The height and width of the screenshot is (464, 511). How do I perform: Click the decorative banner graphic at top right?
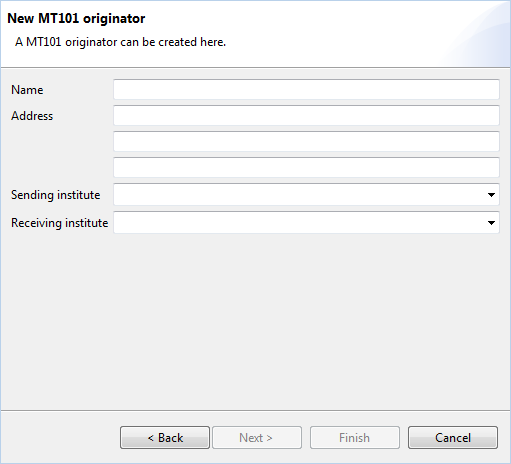pos(477,33)
